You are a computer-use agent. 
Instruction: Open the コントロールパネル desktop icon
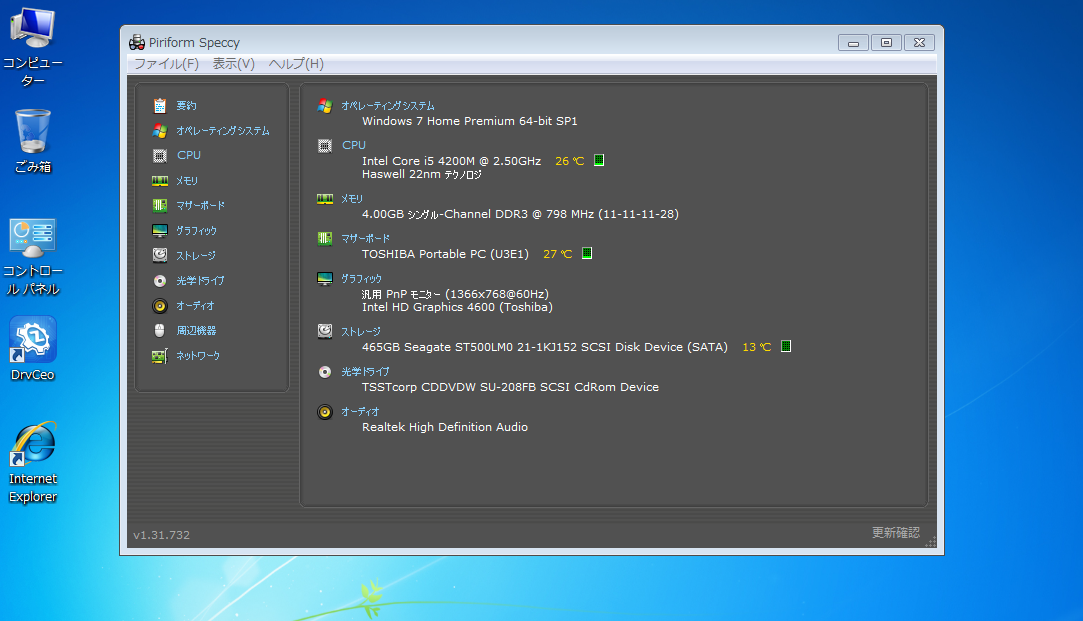coord(32,257)
